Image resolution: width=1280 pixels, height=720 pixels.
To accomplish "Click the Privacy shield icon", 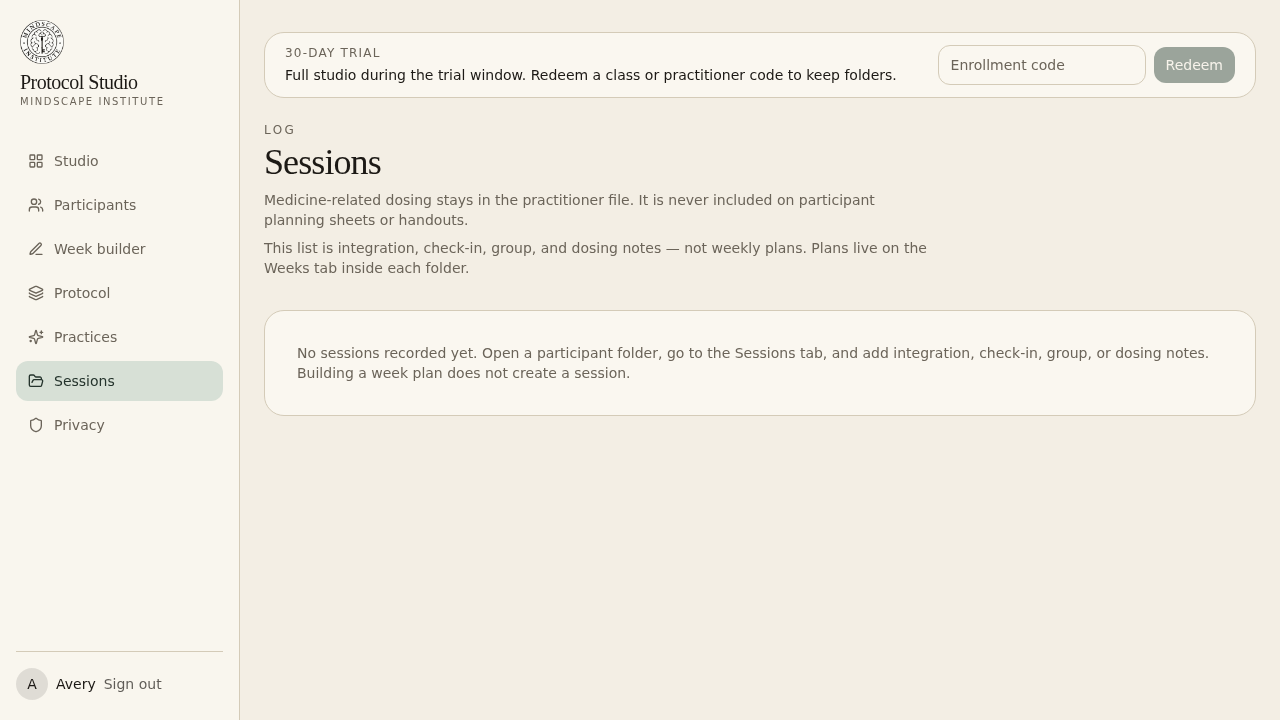I will (x=36, y=425).
